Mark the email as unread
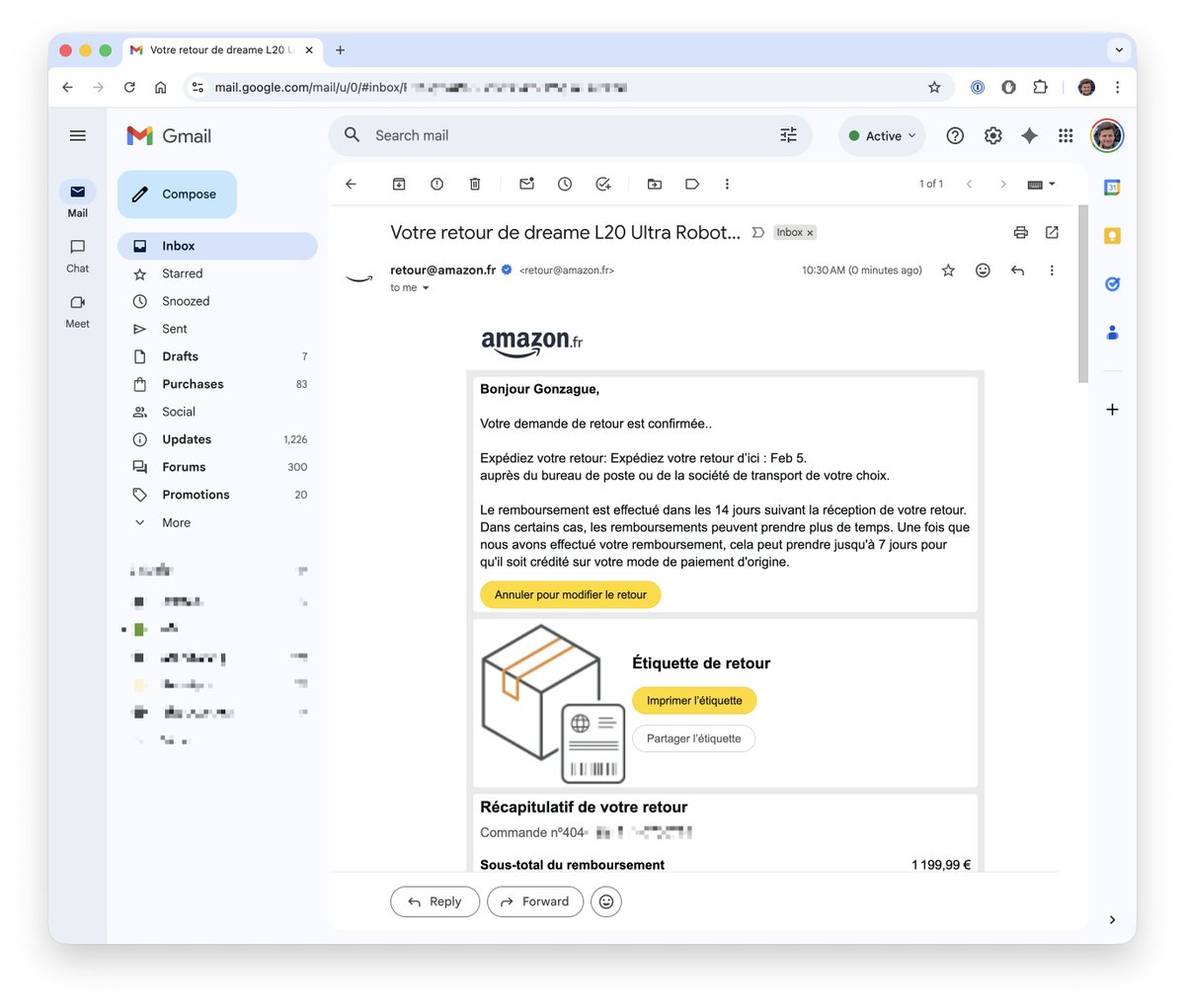Viewport: 1185px width, 1008px height. pyautogui.click(x=526, y=184)
